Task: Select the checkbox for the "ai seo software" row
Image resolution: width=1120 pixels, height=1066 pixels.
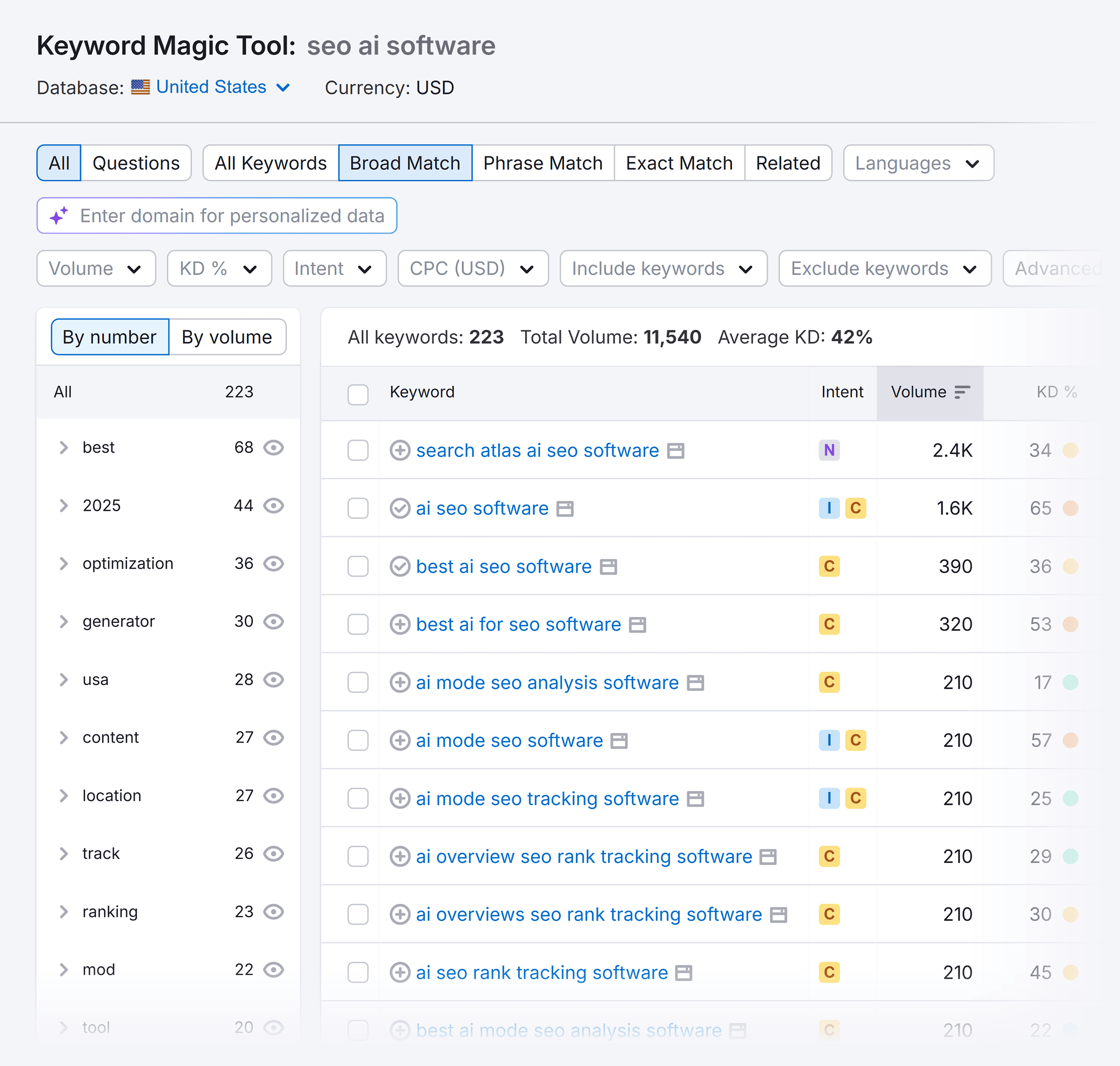Action: 358,509
